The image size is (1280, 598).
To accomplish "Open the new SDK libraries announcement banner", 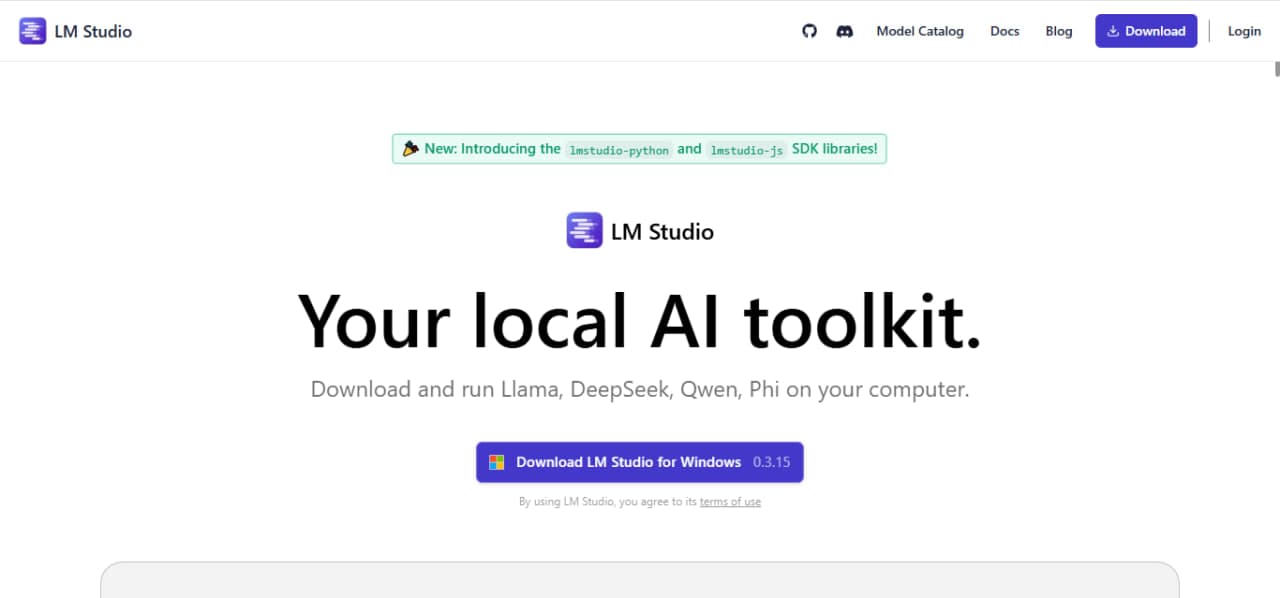I will tap(639, 149).
